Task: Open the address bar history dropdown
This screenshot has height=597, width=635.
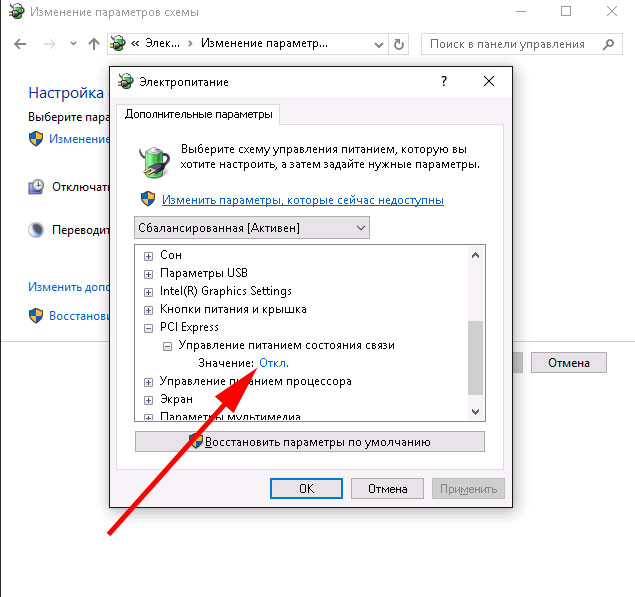Action: (379, 44)
